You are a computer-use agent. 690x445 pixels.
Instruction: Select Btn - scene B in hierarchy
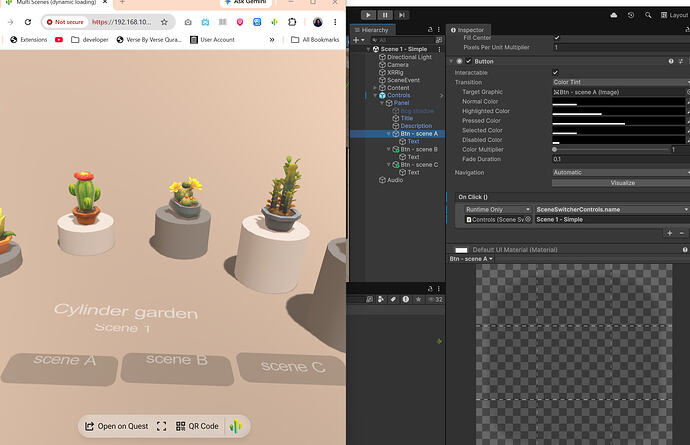coord(418,149)
